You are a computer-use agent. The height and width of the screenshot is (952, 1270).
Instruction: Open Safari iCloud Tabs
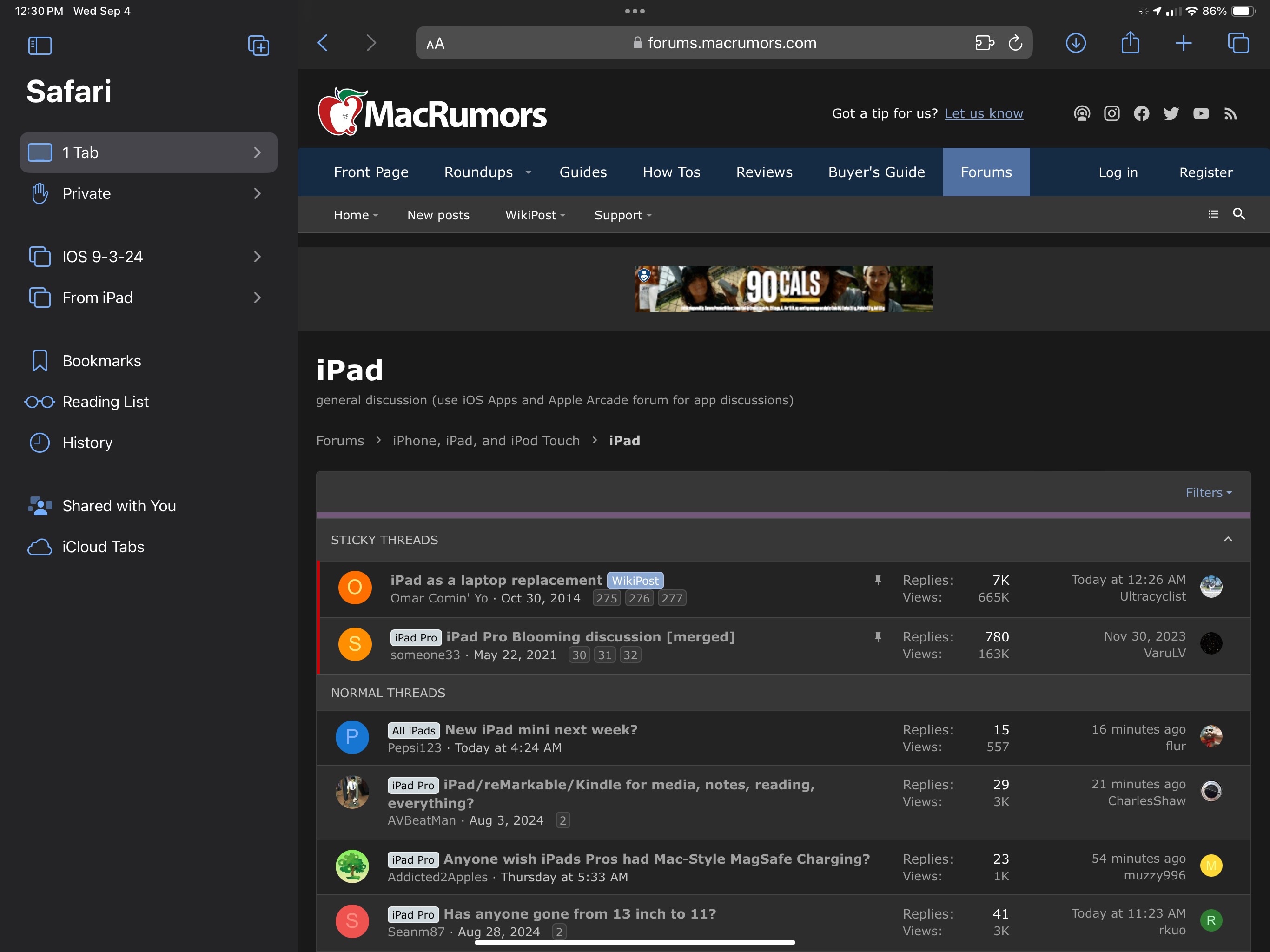click(103, 546)
